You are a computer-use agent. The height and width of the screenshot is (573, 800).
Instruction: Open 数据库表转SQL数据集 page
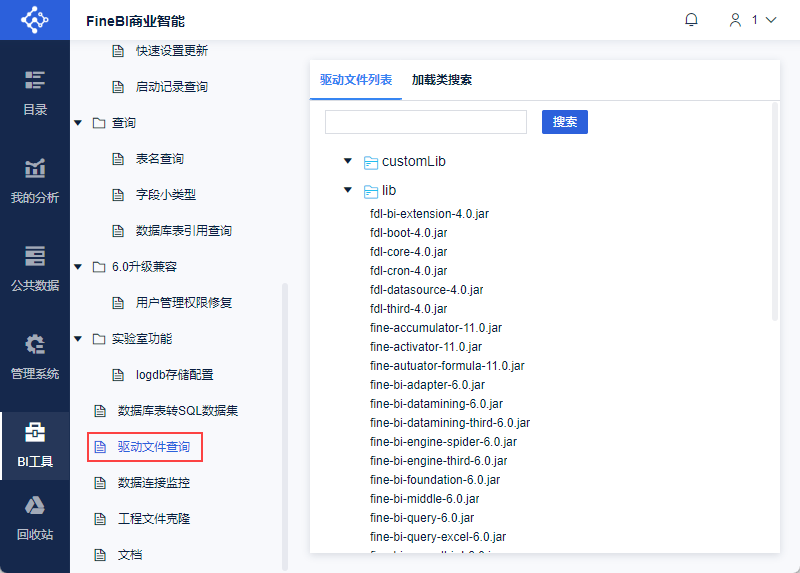click(x=178, y=411)
